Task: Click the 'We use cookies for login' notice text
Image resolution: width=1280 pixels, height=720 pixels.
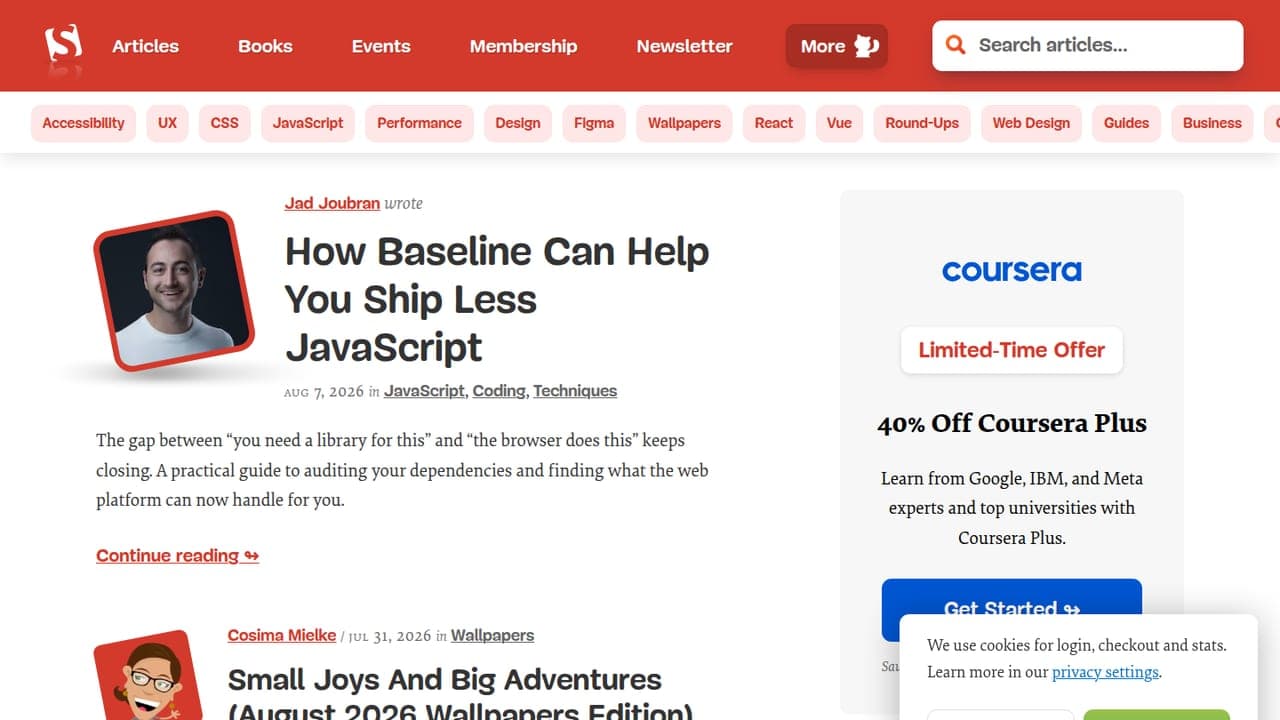Action: click(x=1077, y=658)
